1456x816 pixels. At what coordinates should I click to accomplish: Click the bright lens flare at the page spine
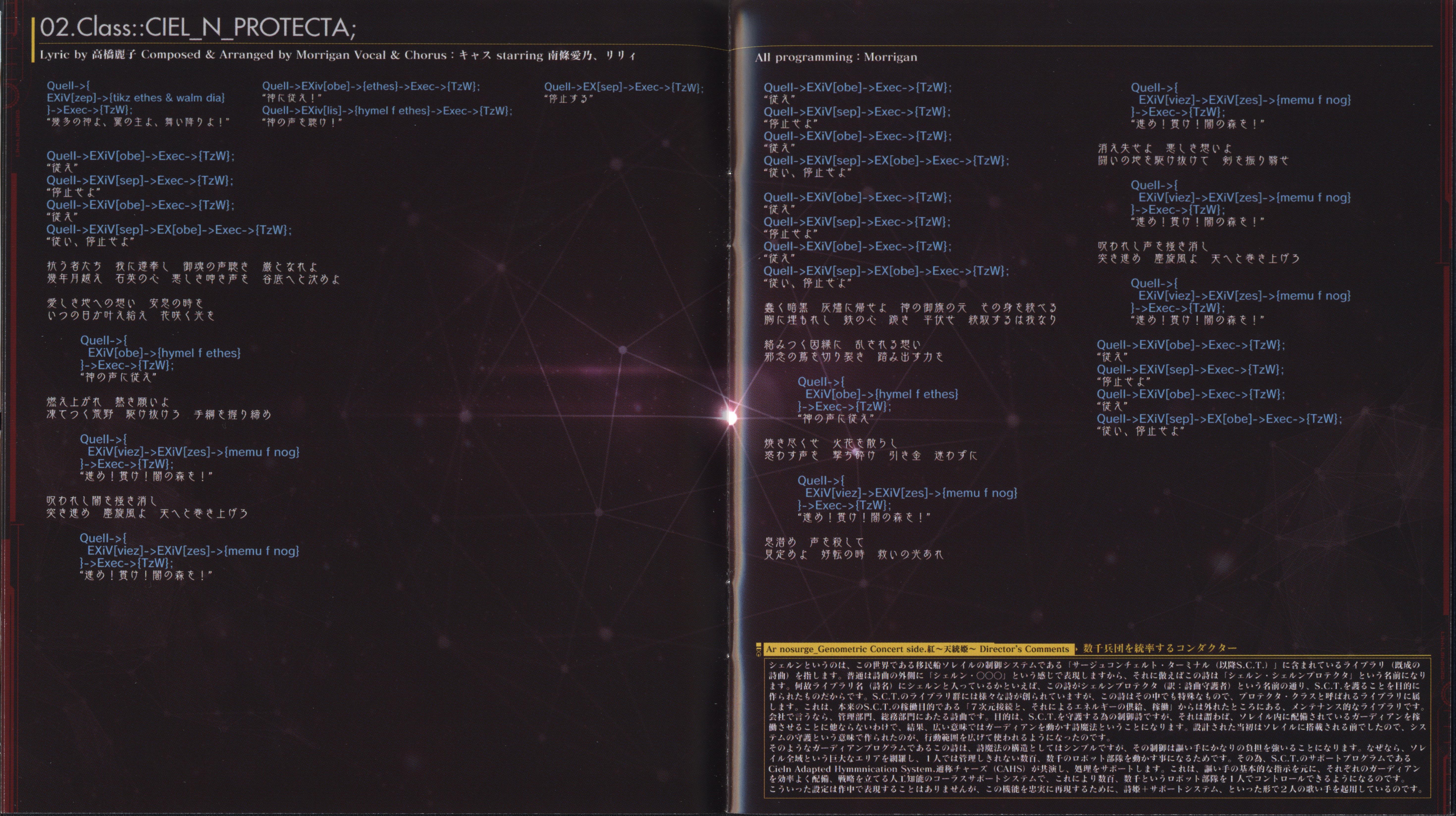click(731, 418)
